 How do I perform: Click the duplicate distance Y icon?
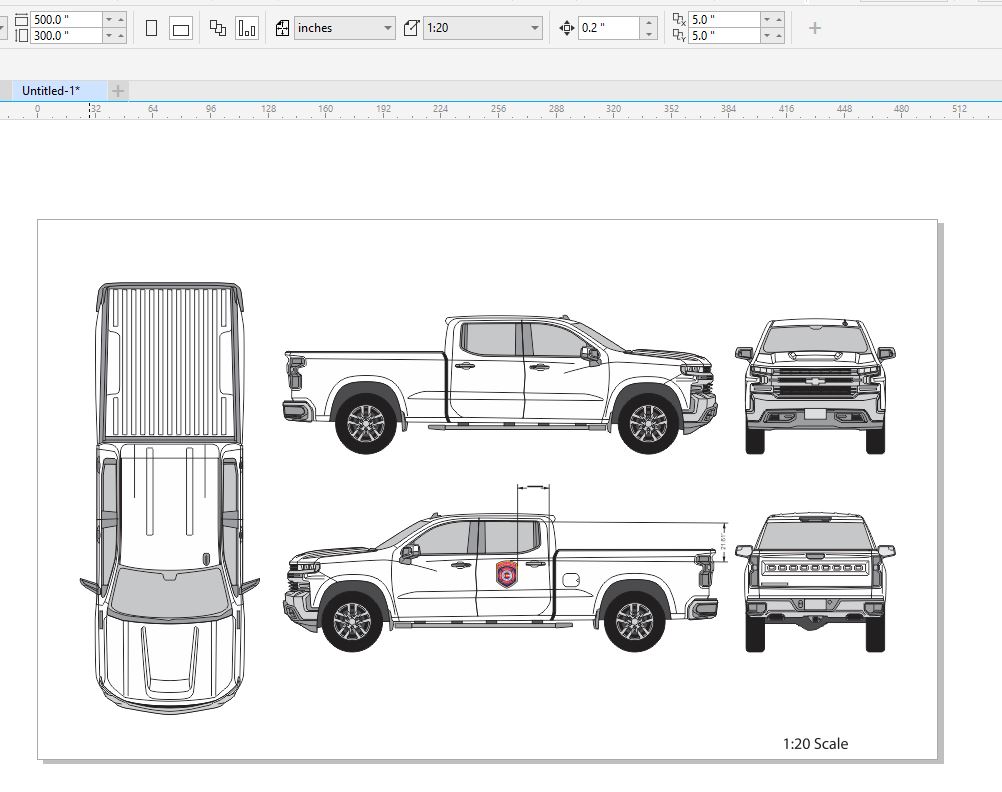point(679,36)
